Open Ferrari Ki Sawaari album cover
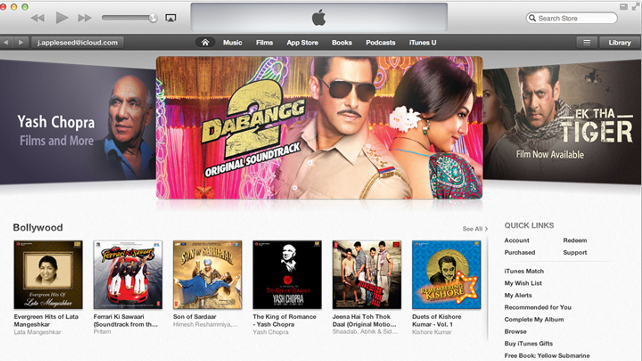The height and width of the screenshot is (361, 642). pyautogui.click(x=128, y=275)
